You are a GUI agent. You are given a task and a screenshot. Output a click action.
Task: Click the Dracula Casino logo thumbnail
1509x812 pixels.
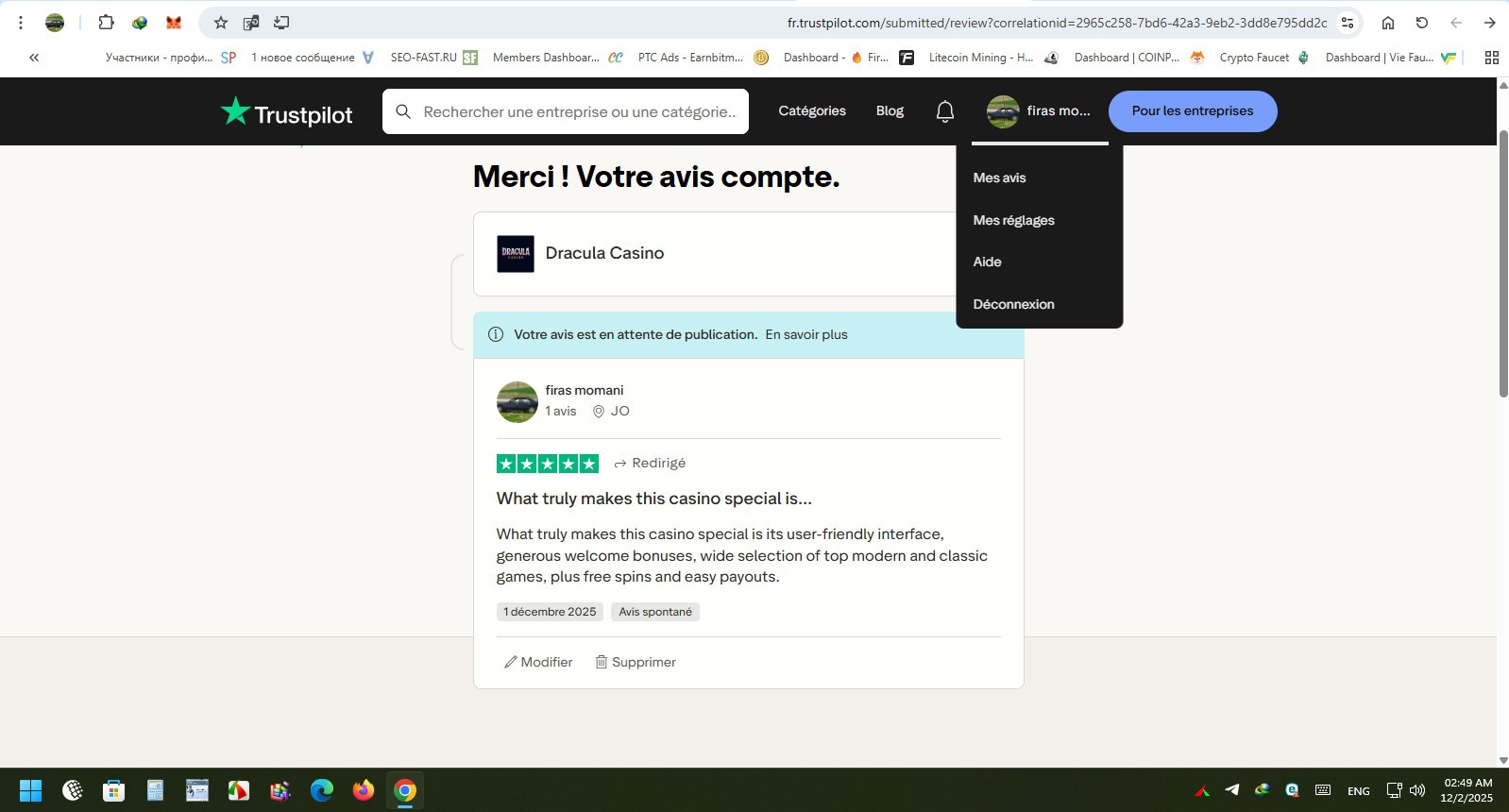point(516,254)
